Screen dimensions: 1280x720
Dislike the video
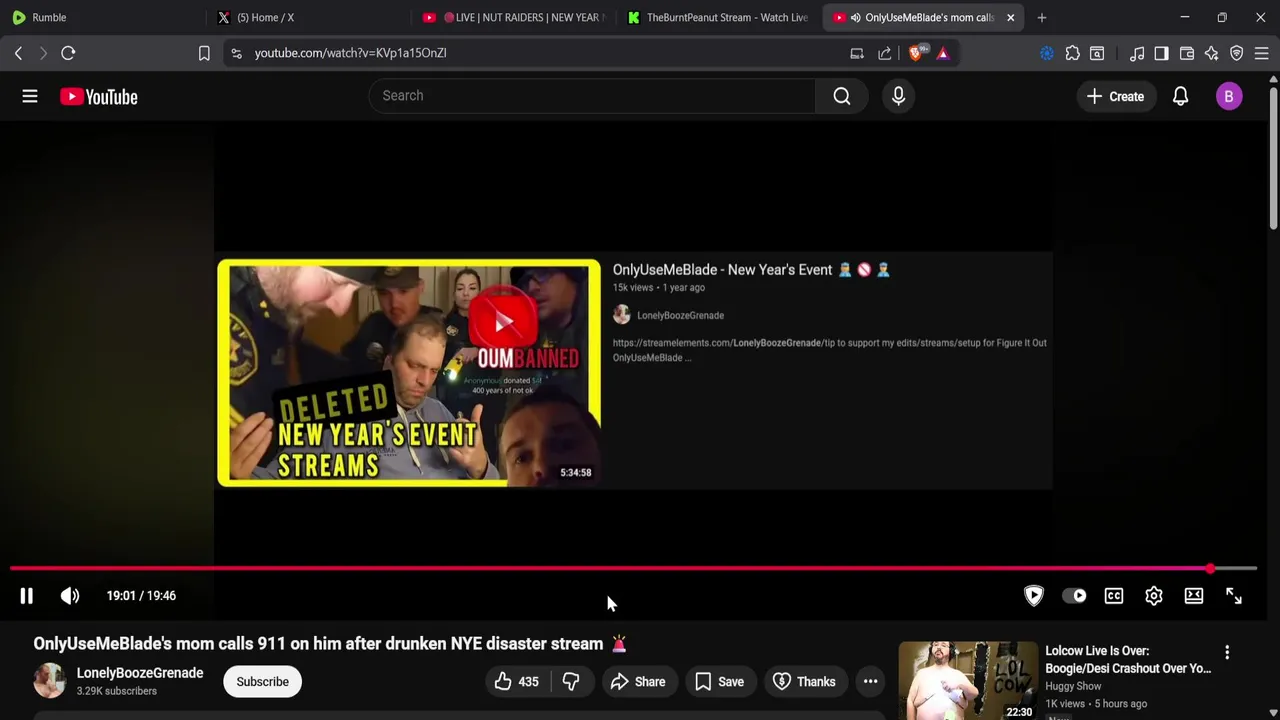pyautogui.click(x=571, y=682)
